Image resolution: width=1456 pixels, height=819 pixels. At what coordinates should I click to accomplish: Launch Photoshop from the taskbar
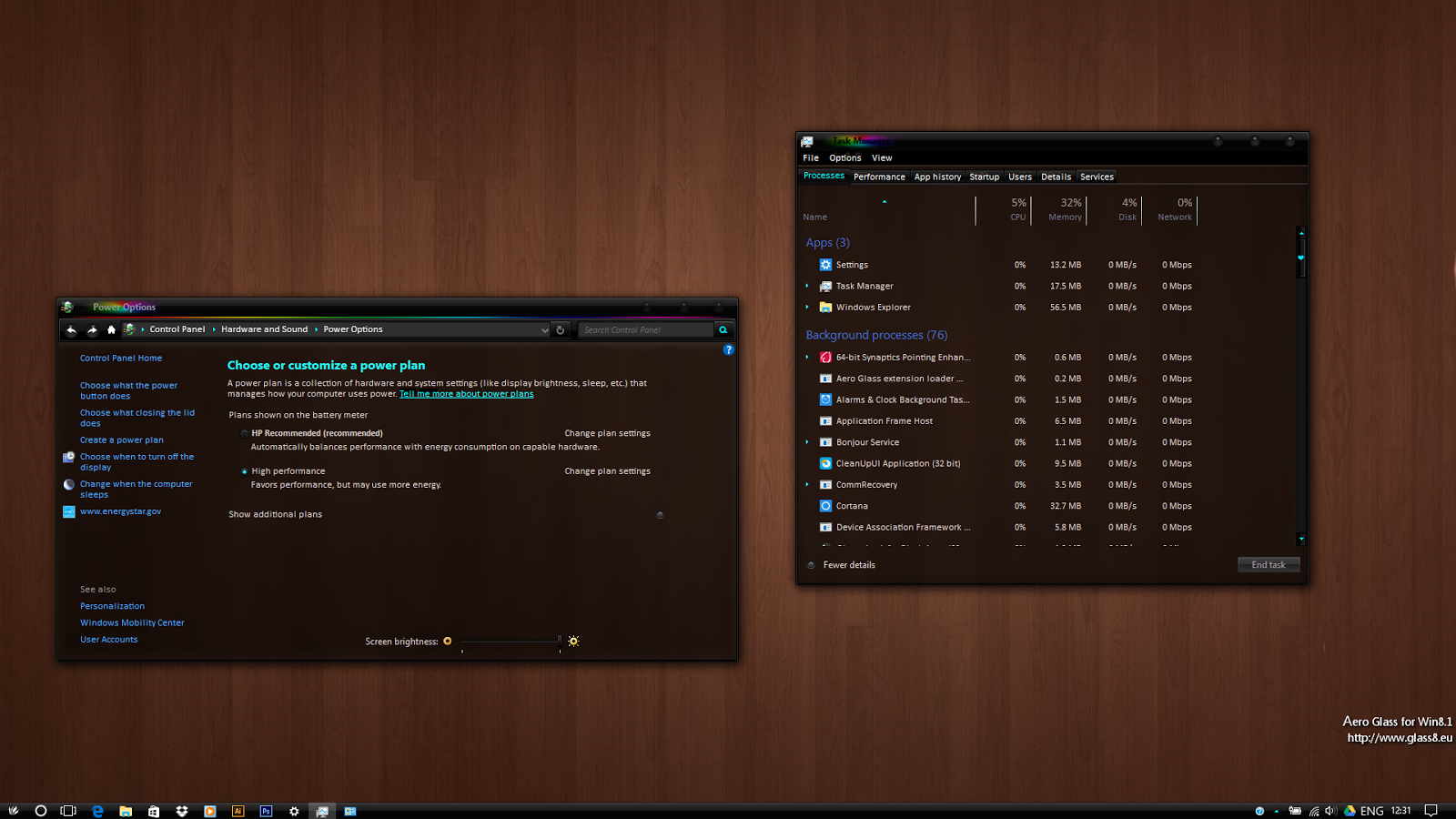(266, 811)
